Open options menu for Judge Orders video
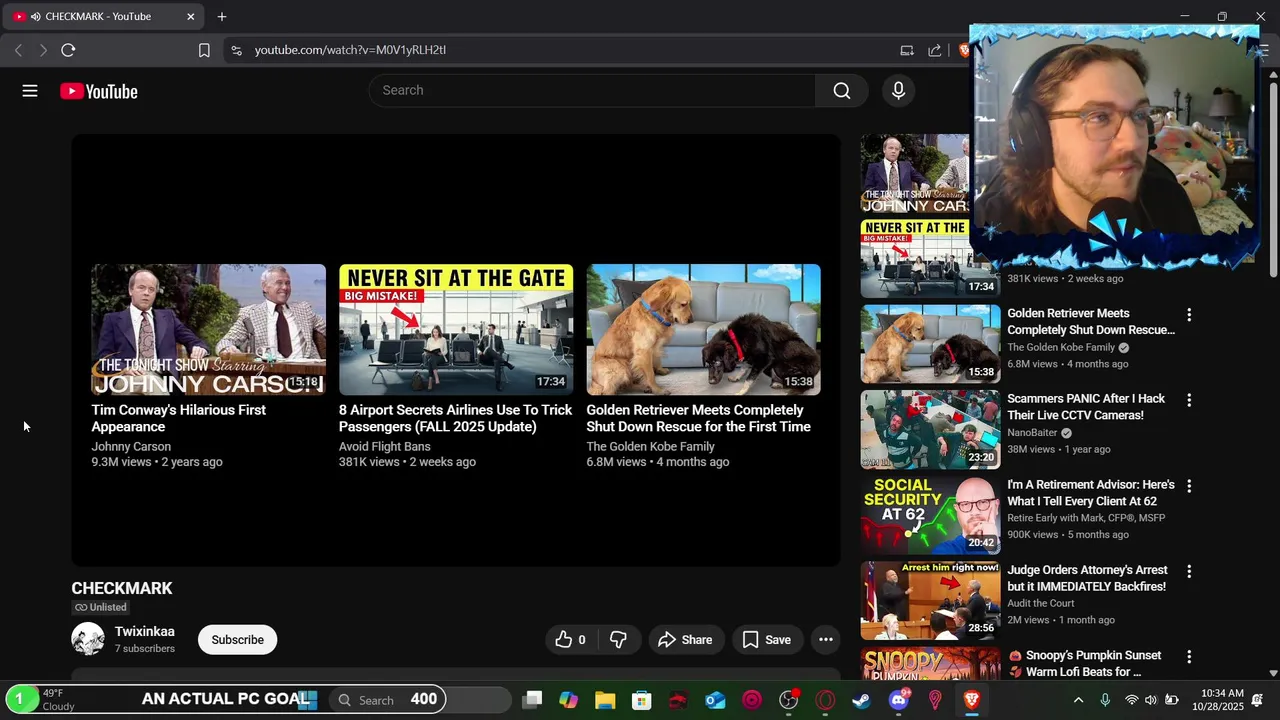The width and height of the screenshot is (1280, 720). click(1189, 571)
